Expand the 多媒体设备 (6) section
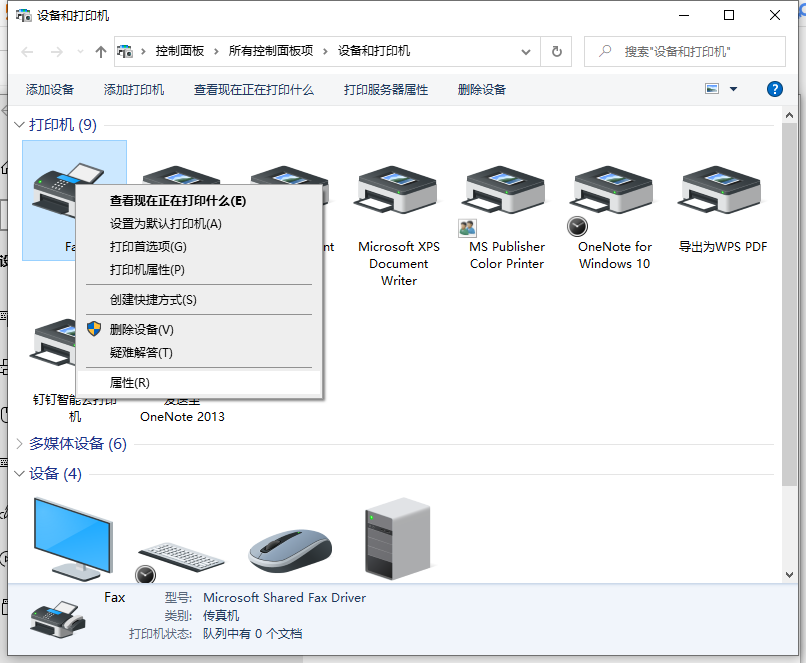Screen dimensions: 806x663 [x=19, y=443]
